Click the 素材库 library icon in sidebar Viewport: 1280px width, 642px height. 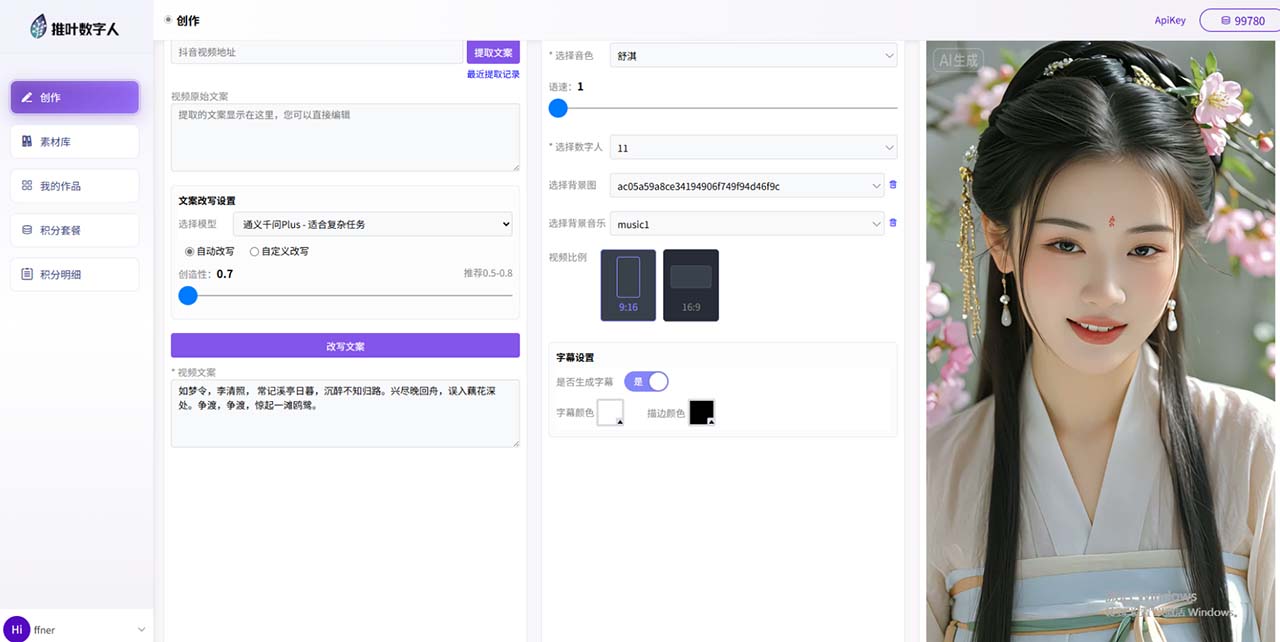28,142
